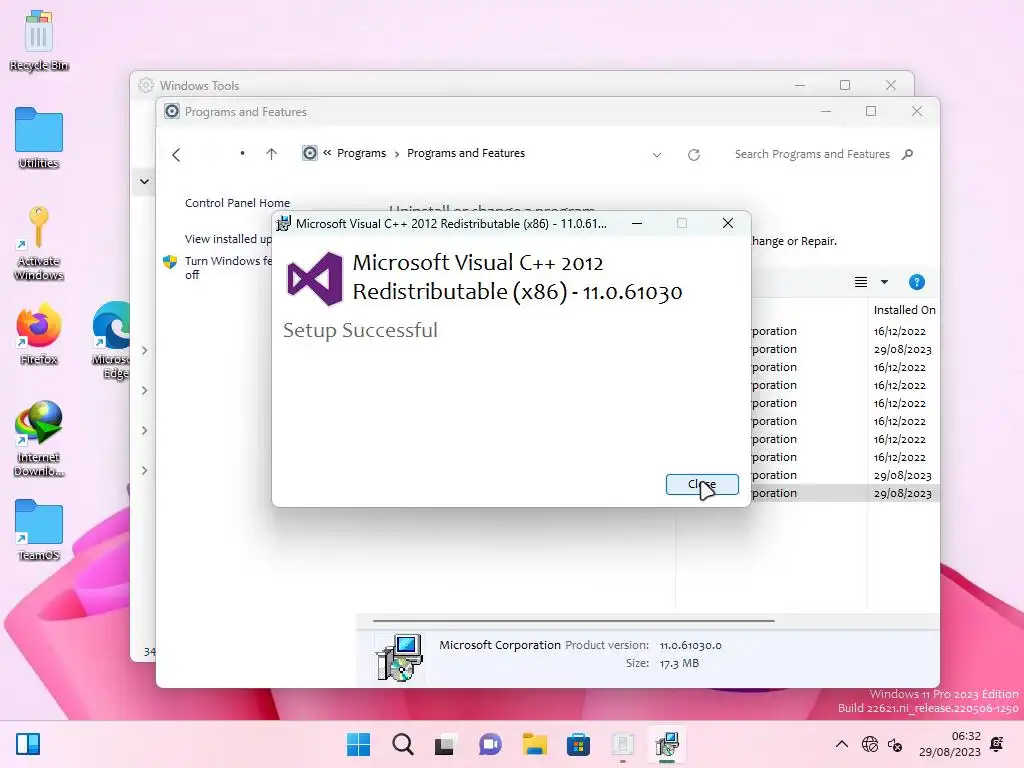Click View installed updates link
This screenshot has height=768, width=1024.
(229, 239)
